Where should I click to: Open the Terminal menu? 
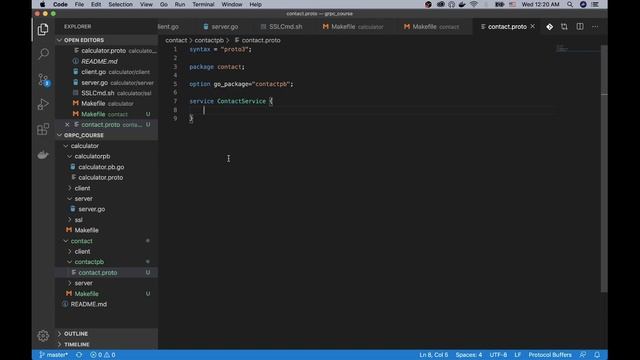[203, 4]
